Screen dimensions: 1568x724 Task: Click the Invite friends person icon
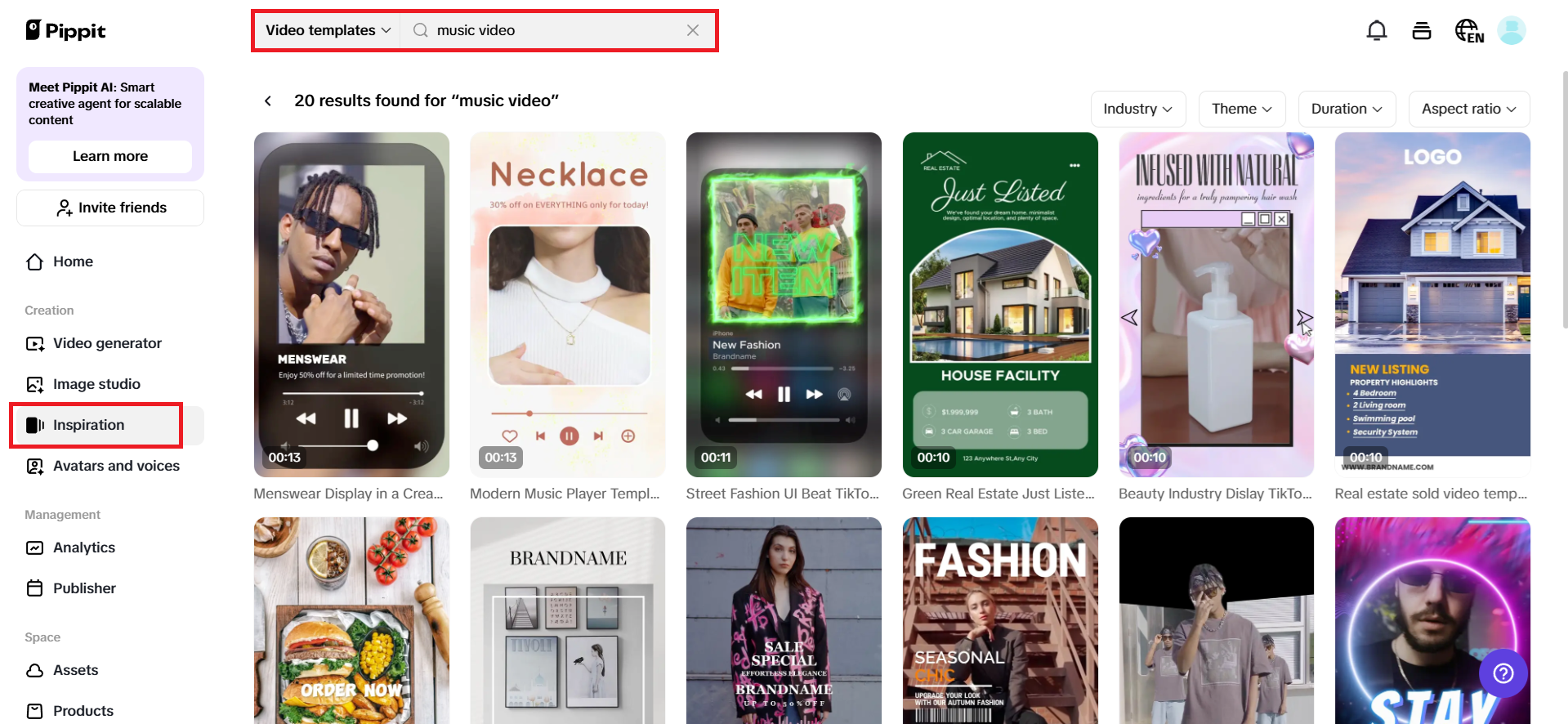coord(64,208)
